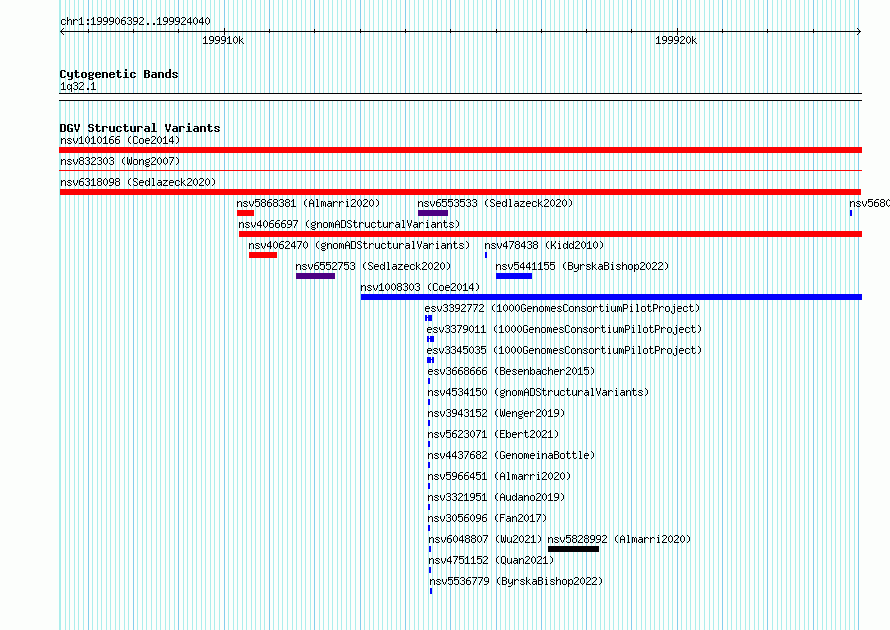This screenshot has width=890, height=630.
Task: Click the nsv1010166 (Coe2014) label
Action: pyautogui.click(x=120, y=140)
